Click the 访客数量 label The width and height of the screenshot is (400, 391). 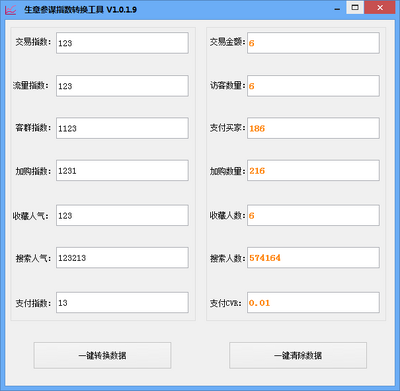228,86
